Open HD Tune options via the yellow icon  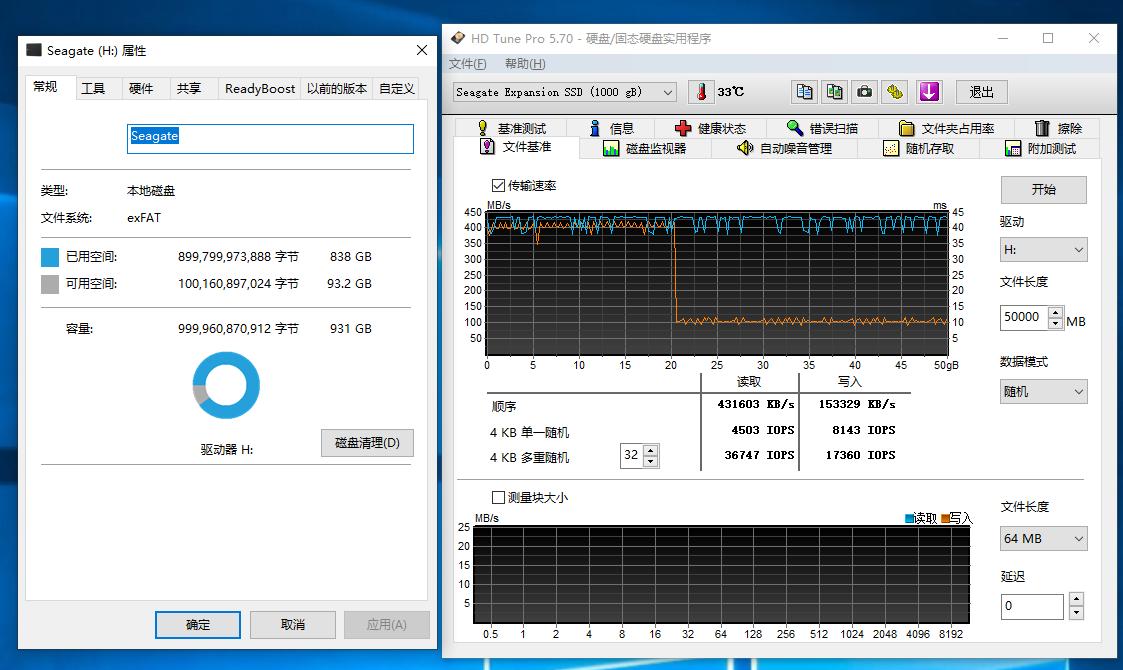pyautogui.click(x=894, y=91)
